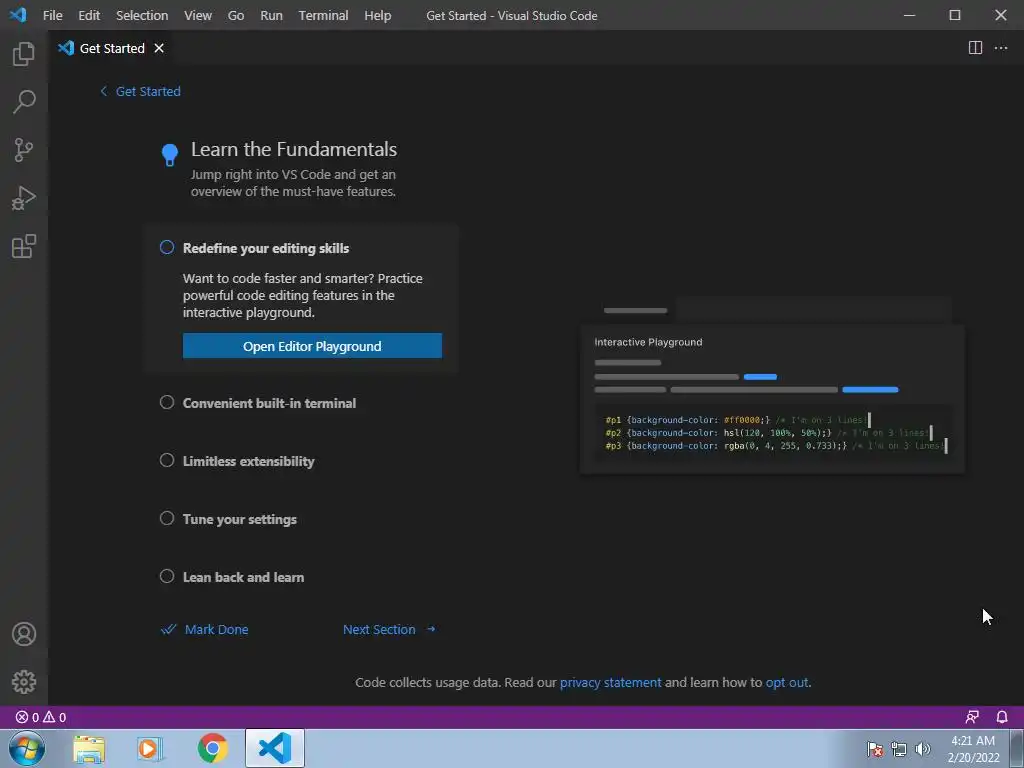Open the Terminal menu
This screenshot has height=768, width=1024.
coord(323,15)
